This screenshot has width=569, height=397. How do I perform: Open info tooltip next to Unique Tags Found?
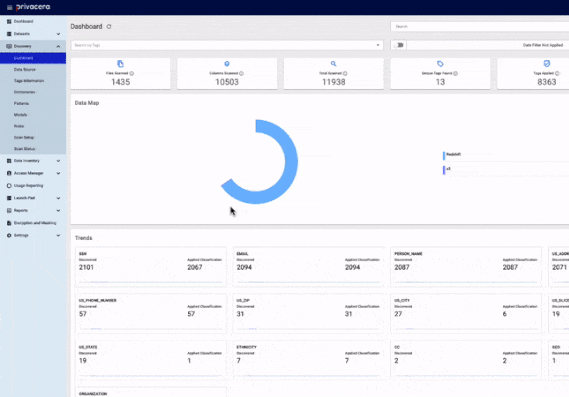455,73
